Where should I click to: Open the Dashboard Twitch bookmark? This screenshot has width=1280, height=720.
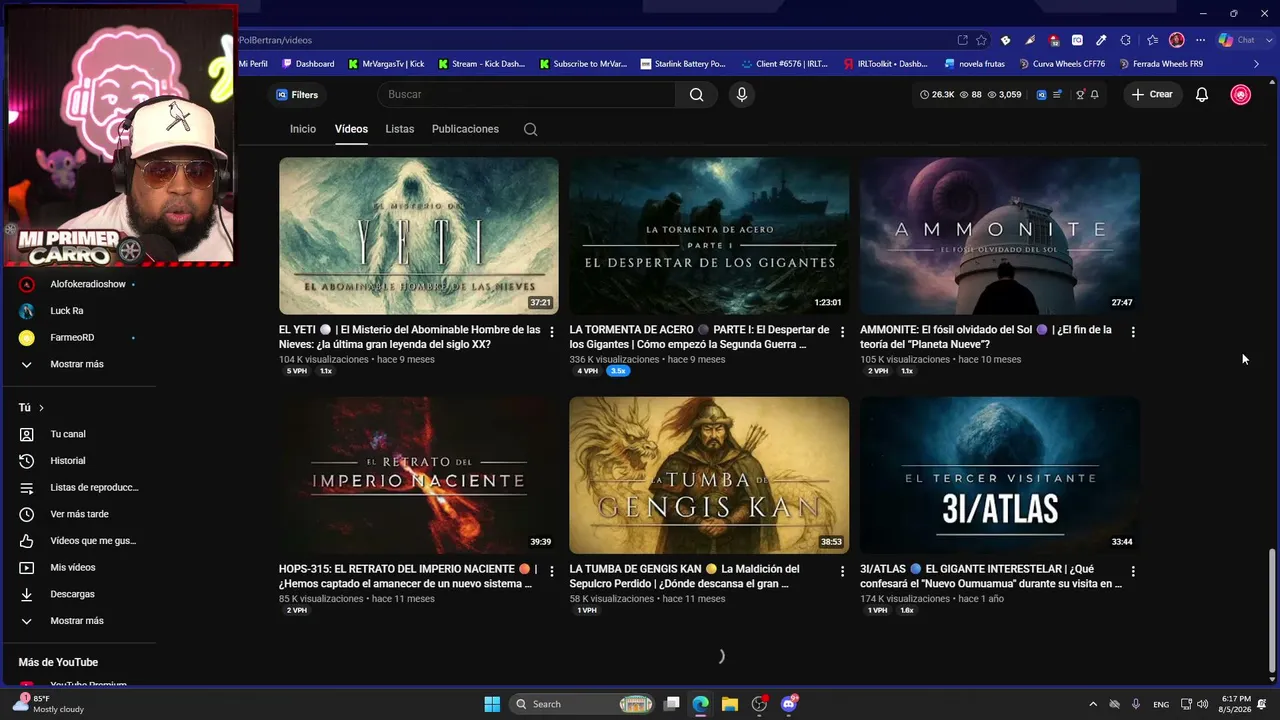click(308, 64)
